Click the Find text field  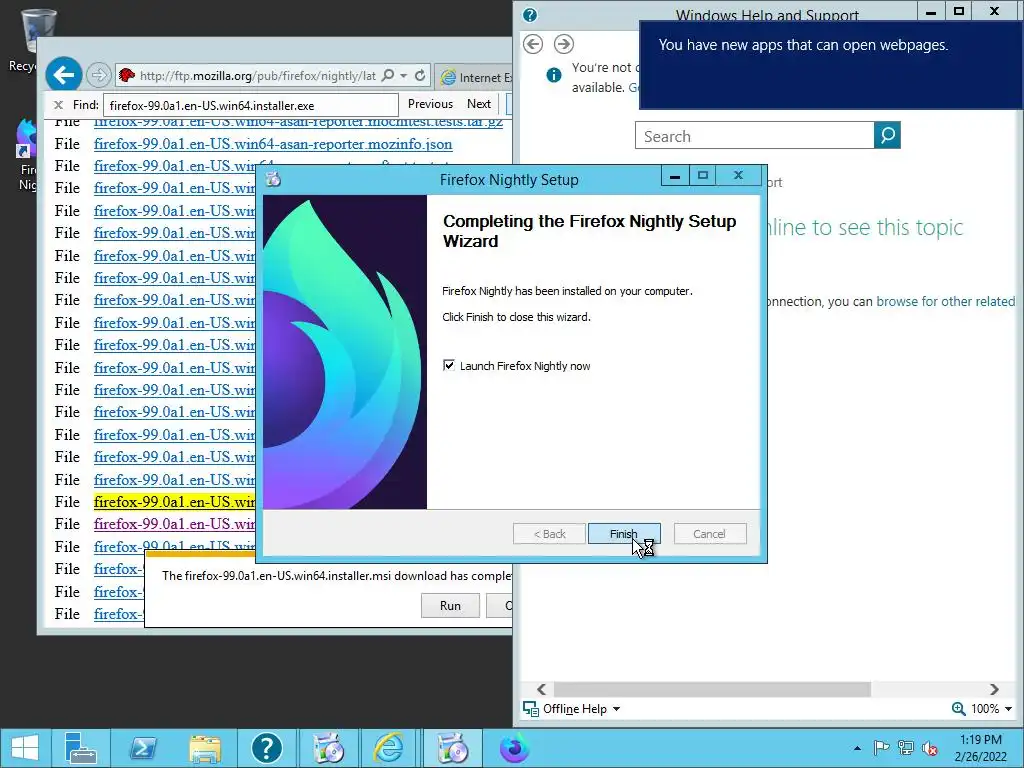(251, 105)
